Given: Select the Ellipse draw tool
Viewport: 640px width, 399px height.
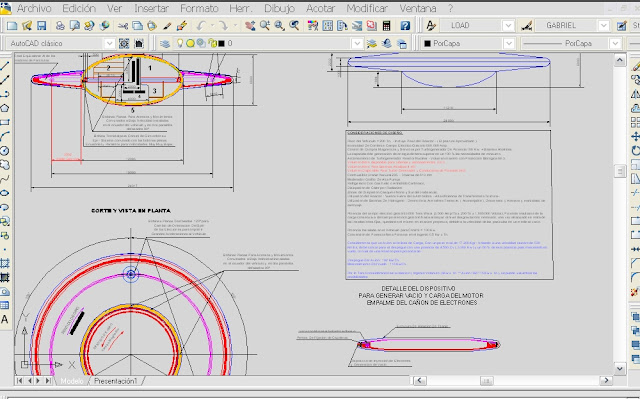Looking at the screenshot, I should (x=5, y=193).
